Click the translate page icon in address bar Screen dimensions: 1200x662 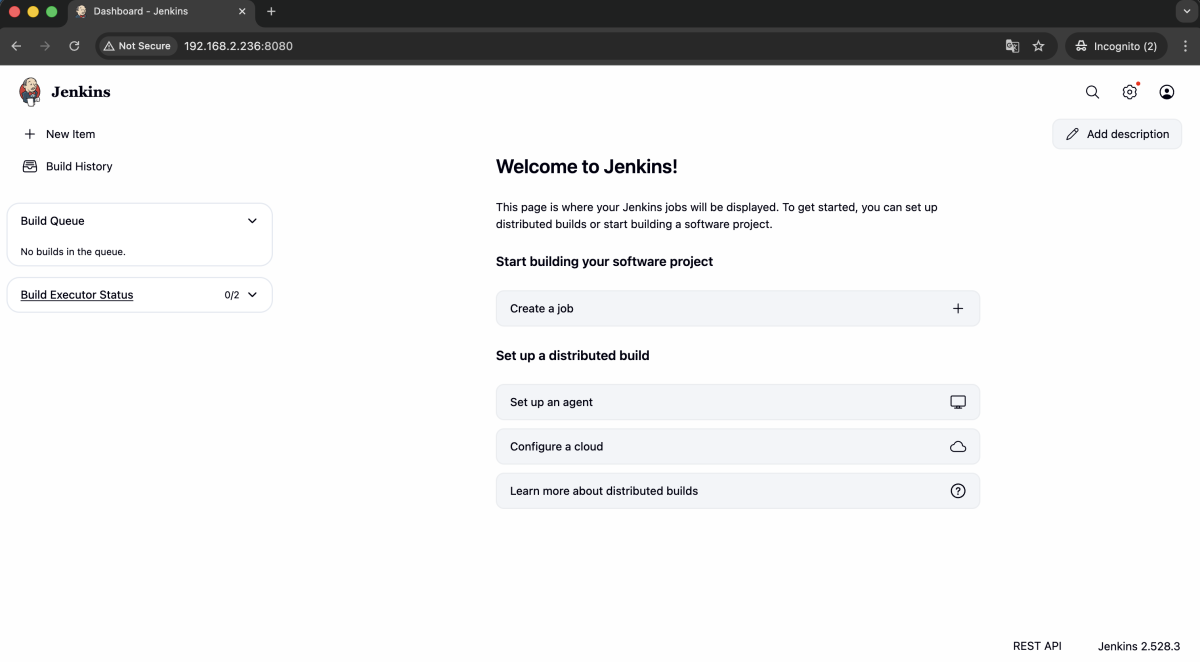click(x=1012, y=46)
